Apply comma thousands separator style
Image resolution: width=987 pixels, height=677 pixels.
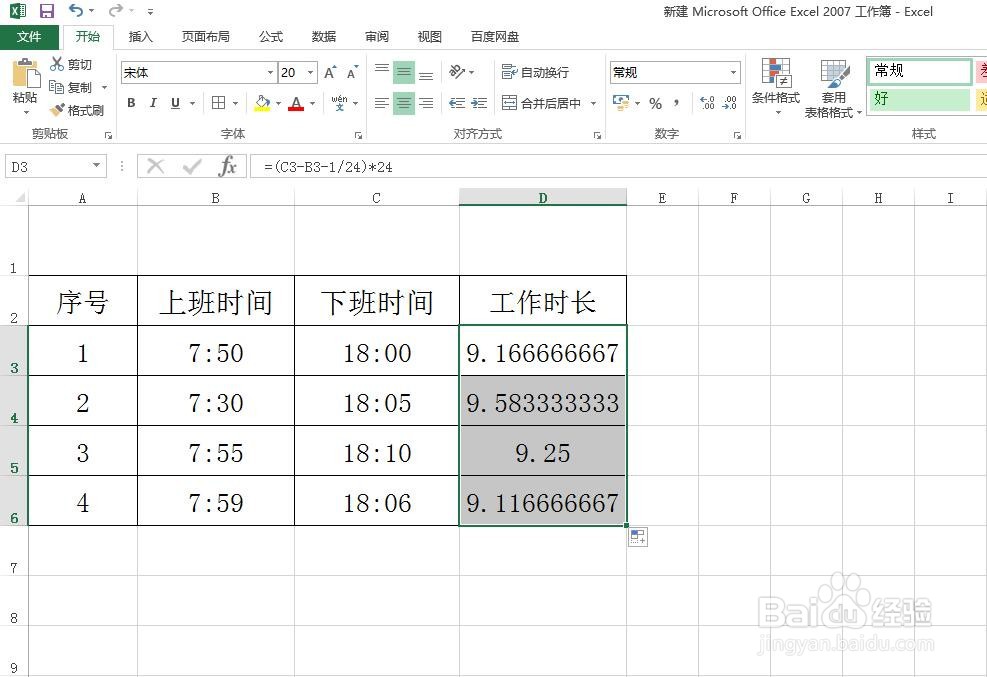(x=677, y=103)
